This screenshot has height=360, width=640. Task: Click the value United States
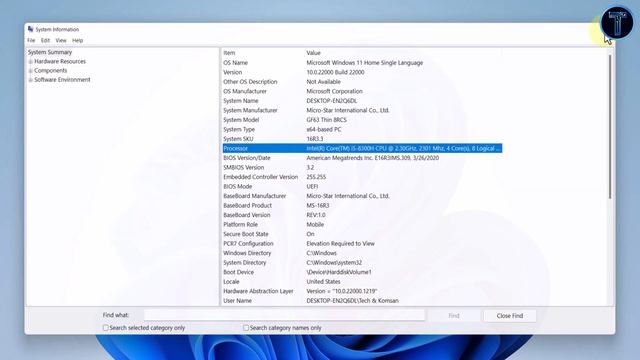[323, 282]
